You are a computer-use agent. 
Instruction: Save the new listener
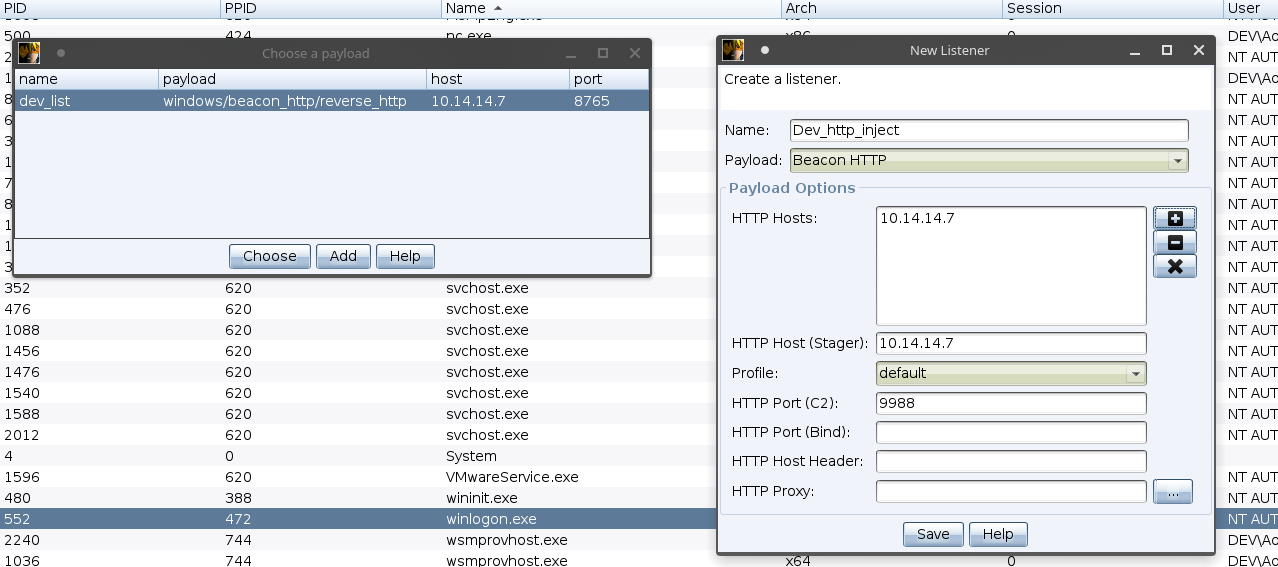[x=932, y=534]
